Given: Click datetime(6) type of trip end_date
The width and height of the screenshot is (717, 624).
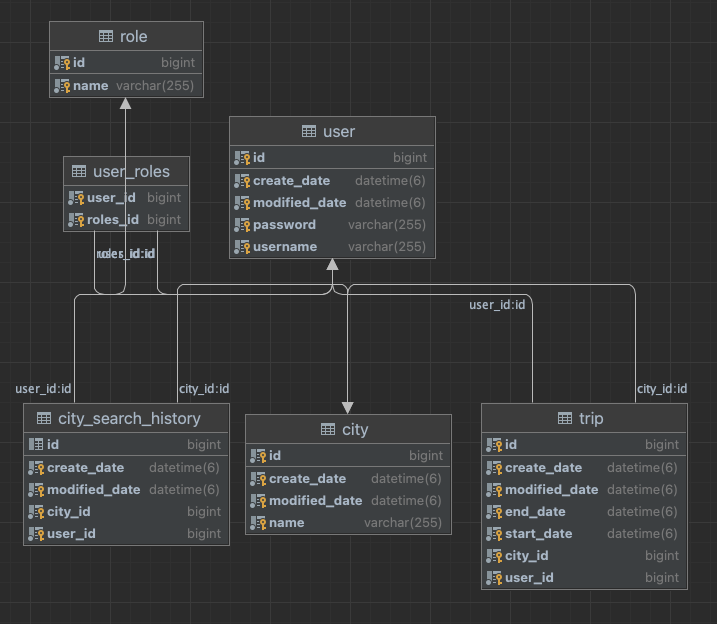Looking at the screenshot, I should [642, 512].
